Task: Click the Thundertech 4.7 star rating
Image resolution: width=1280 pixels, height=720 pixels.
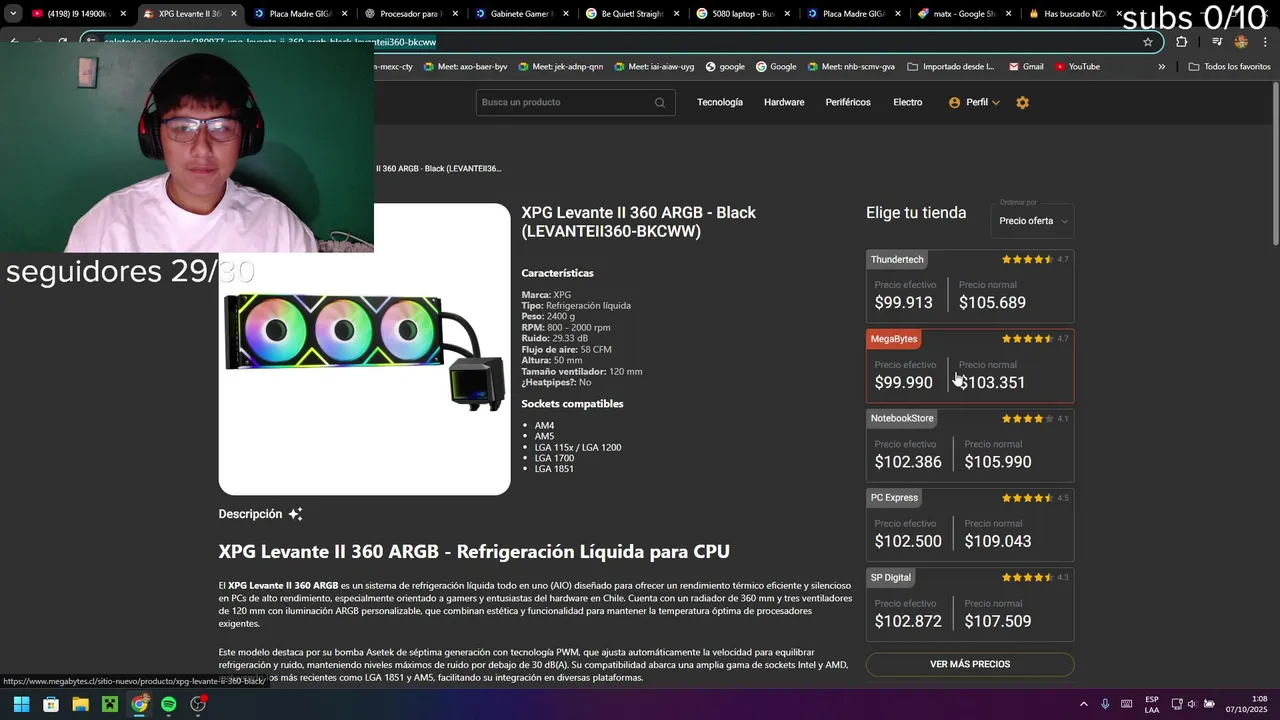Action: coord(1035,259)
